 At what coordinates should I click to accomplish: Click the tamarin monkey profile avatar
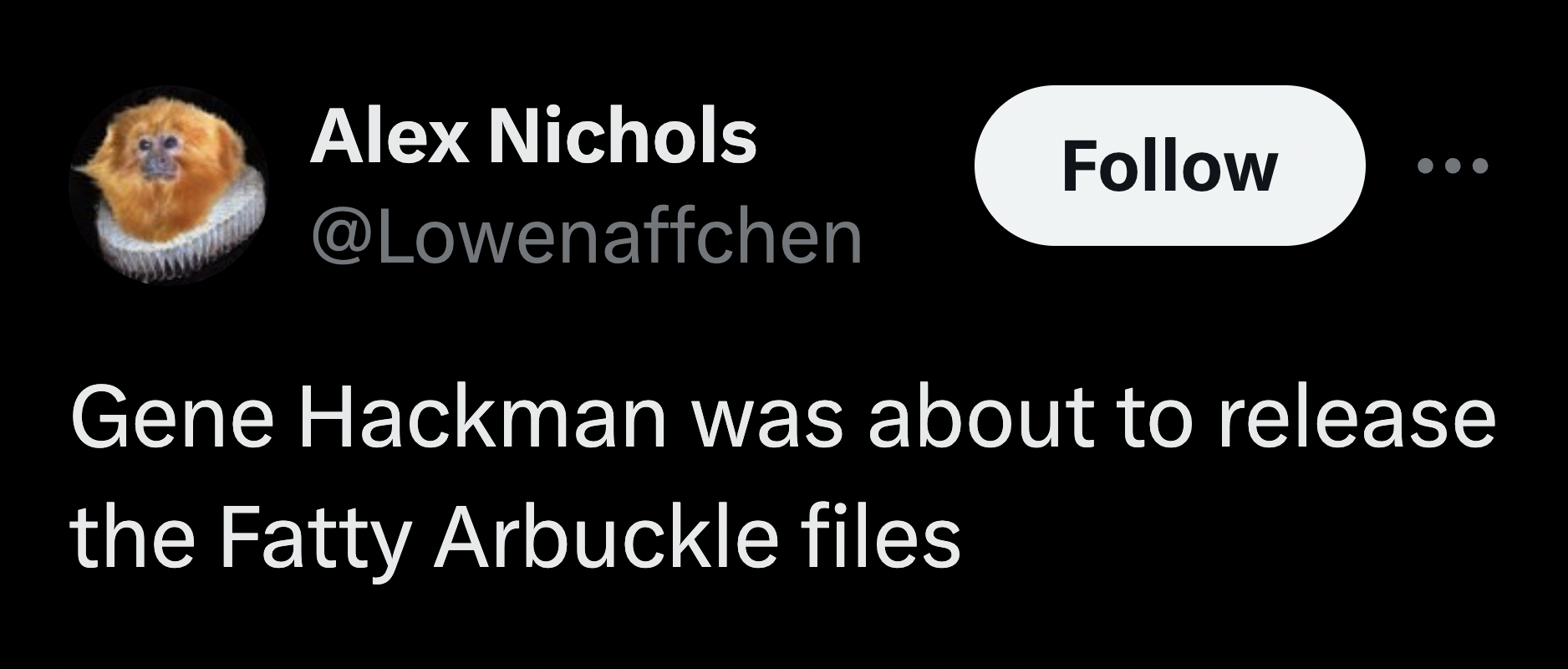pyautogui.click(x=167, y=184)
